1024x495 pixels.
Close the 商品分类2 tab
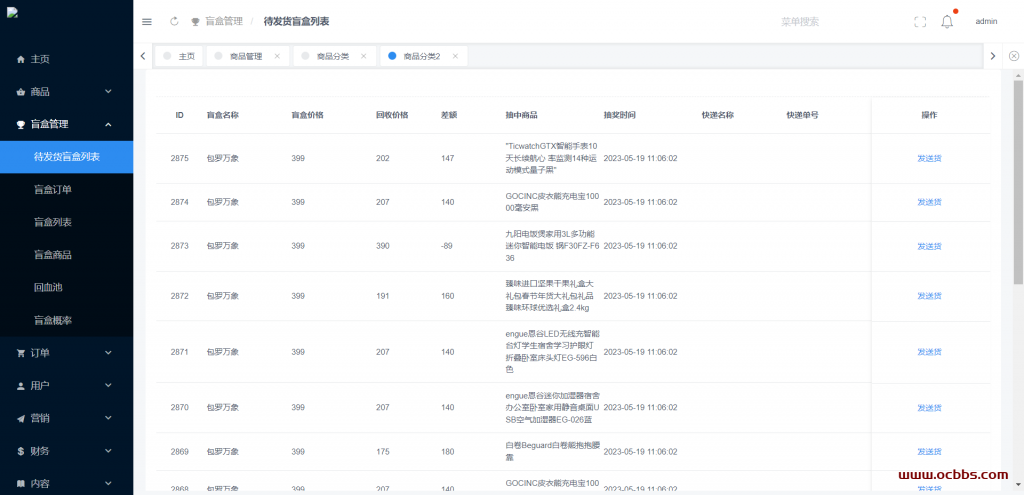click(455, 56)
